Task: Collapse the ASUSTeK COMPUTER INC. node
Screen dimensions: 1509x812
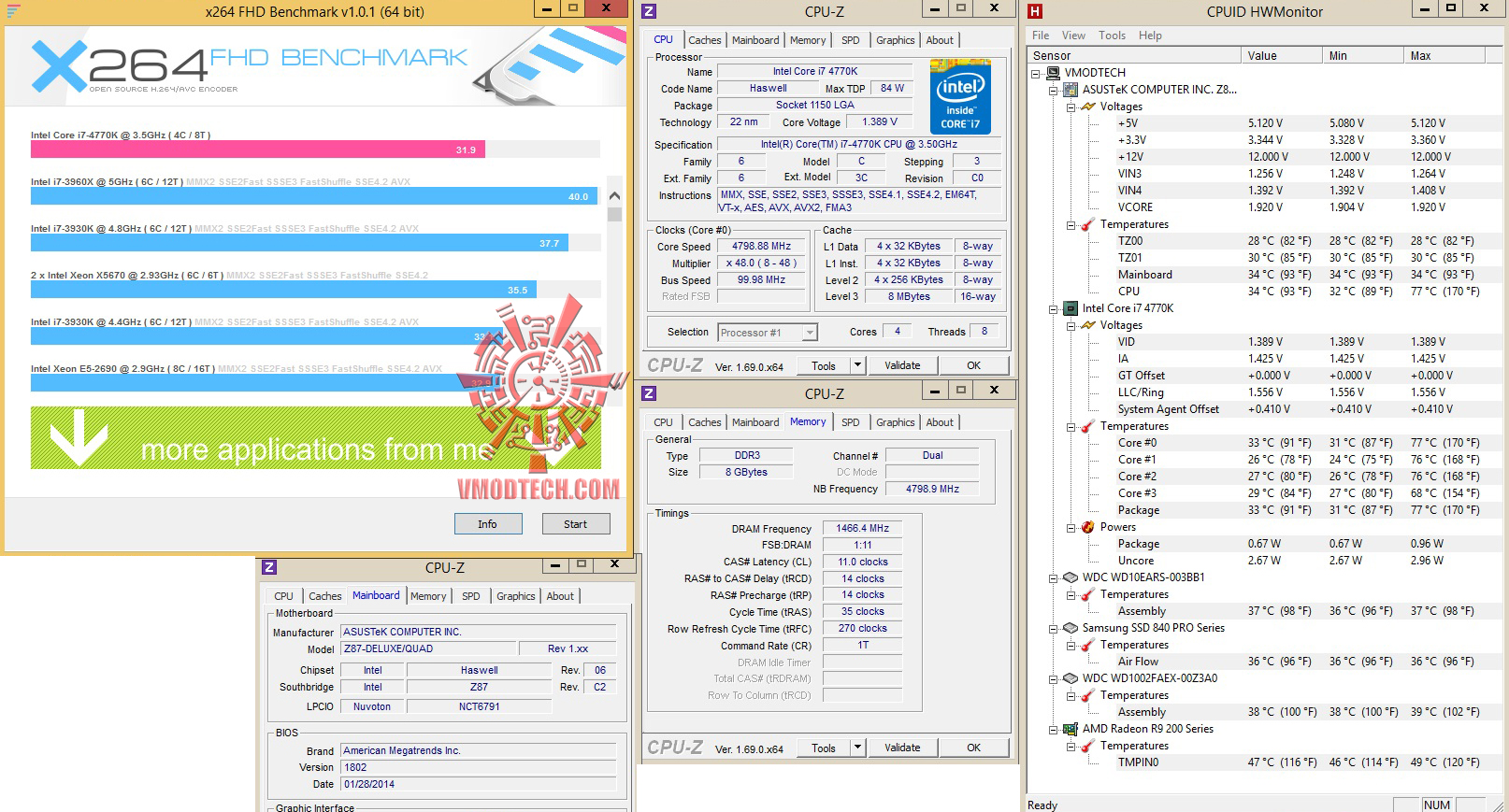Action: [x=1053, y=90]
